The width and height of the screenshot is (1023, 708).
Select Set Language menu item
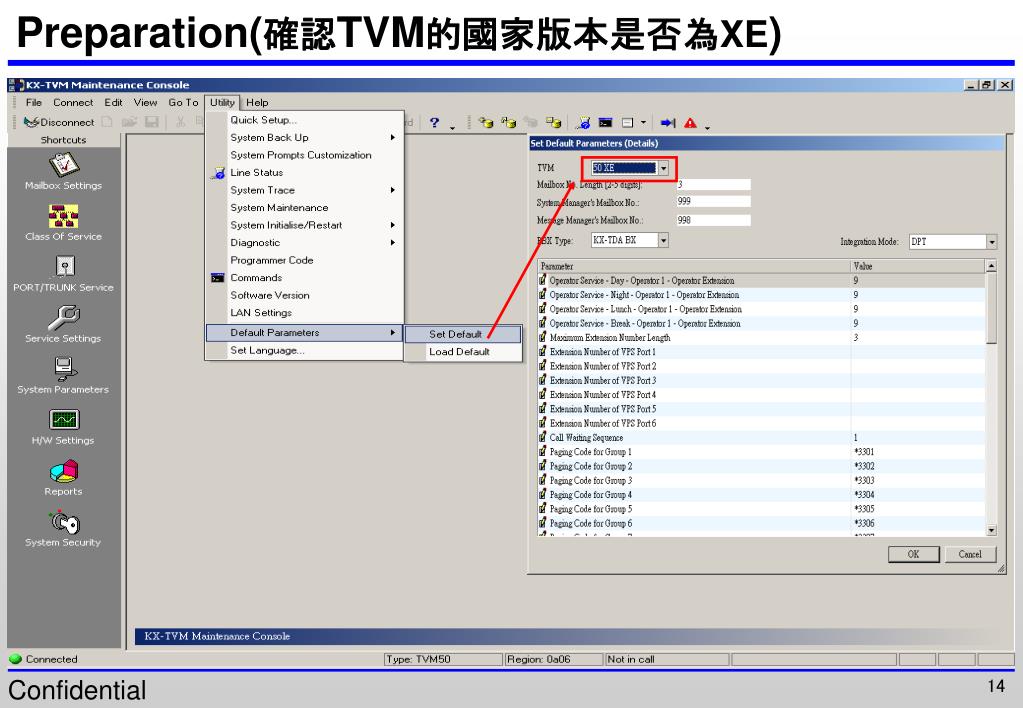pyautogui.click(x=305, y=350)
